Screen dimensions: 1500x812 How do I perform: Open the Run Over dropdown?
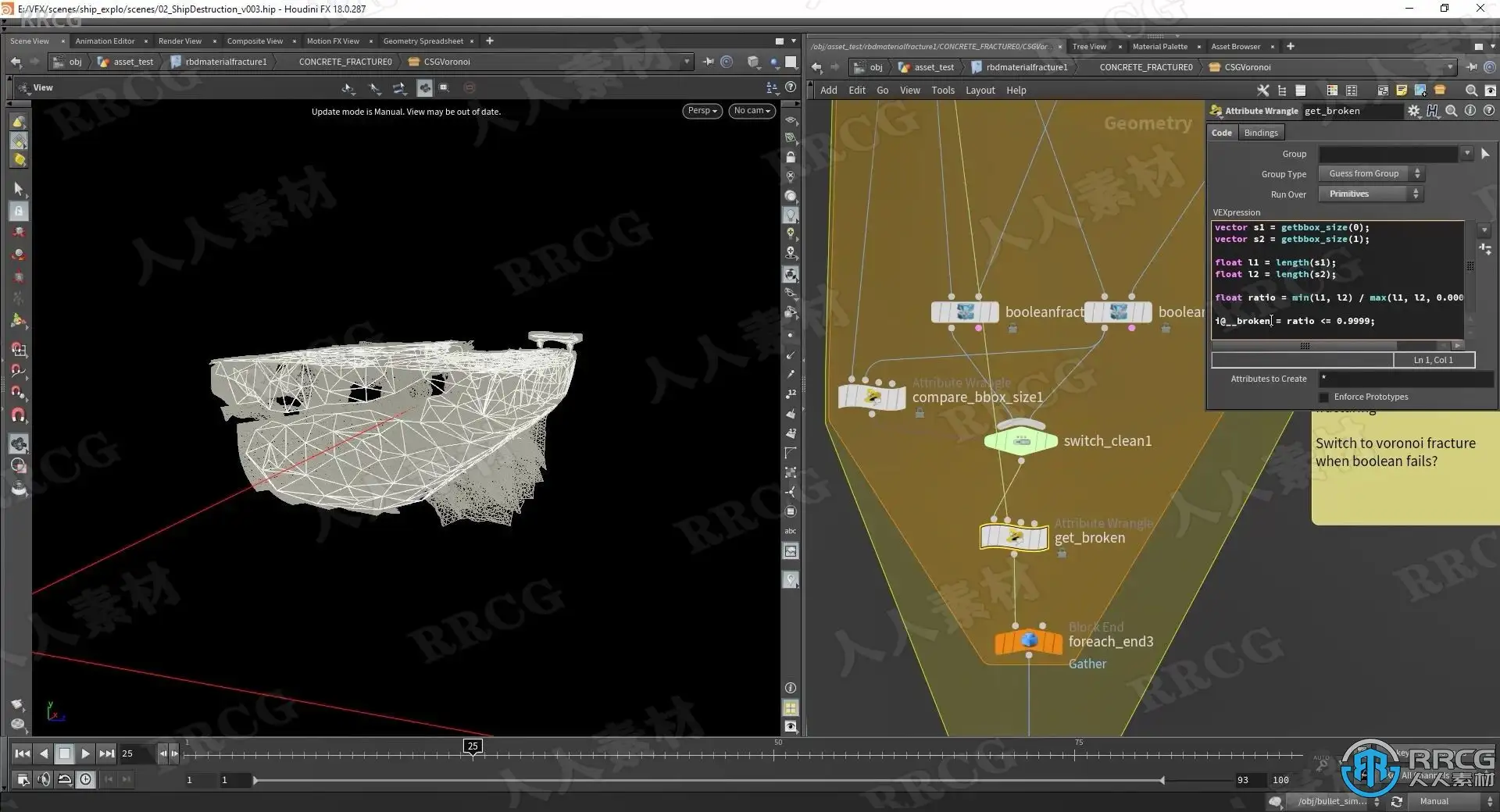[1371, 194]
